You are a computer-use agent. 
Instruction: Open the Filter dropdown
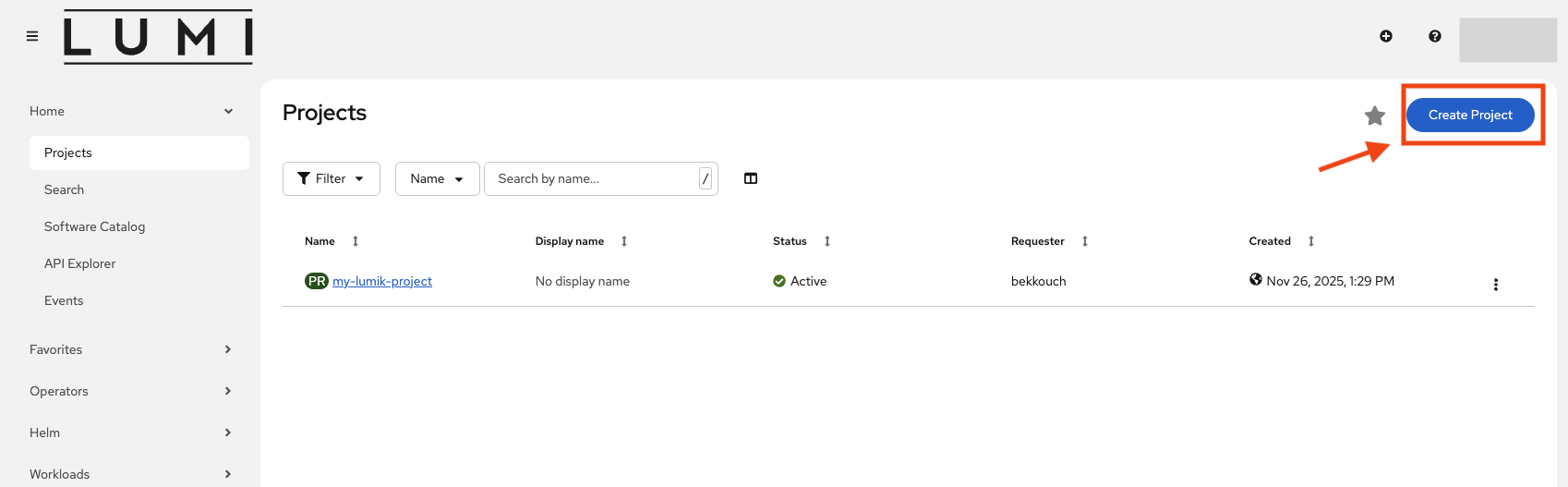[331, 178]
